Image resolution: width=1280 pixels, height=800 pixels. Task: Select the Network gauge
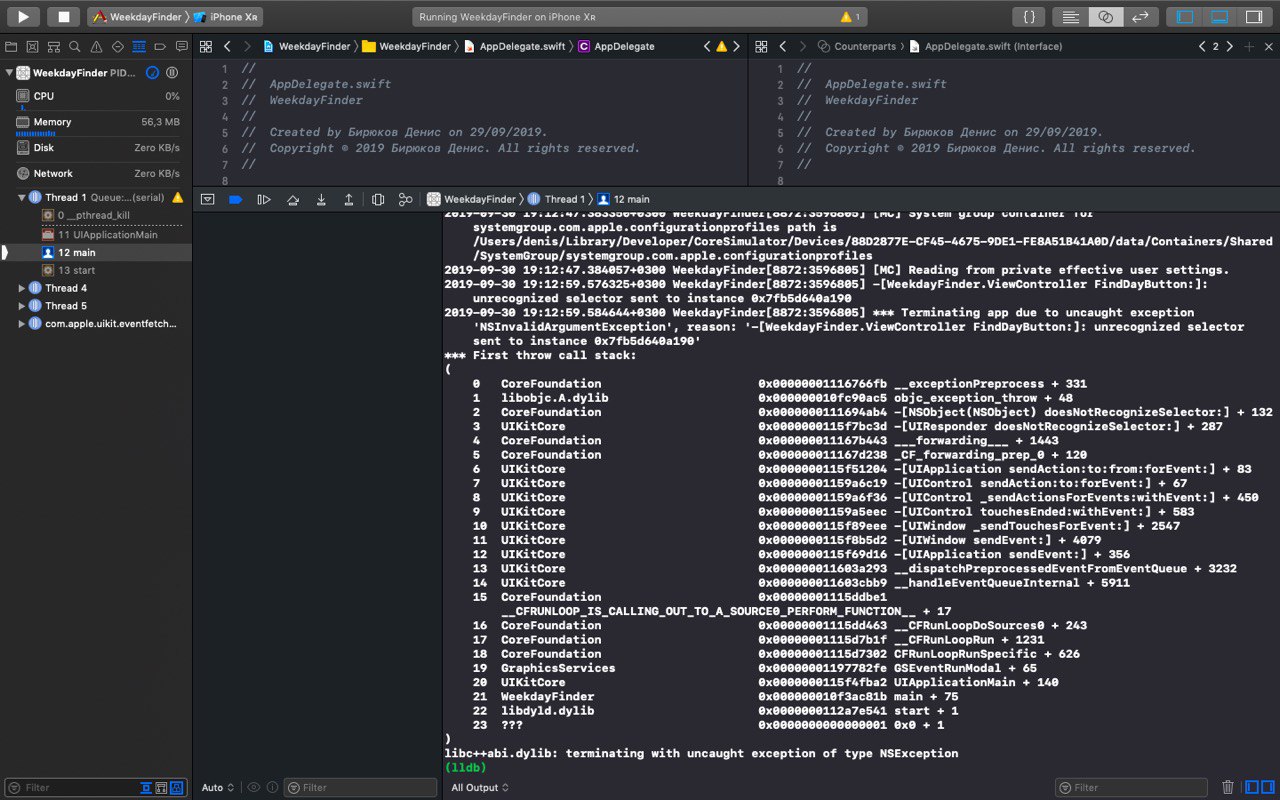[x=96, y=173]
